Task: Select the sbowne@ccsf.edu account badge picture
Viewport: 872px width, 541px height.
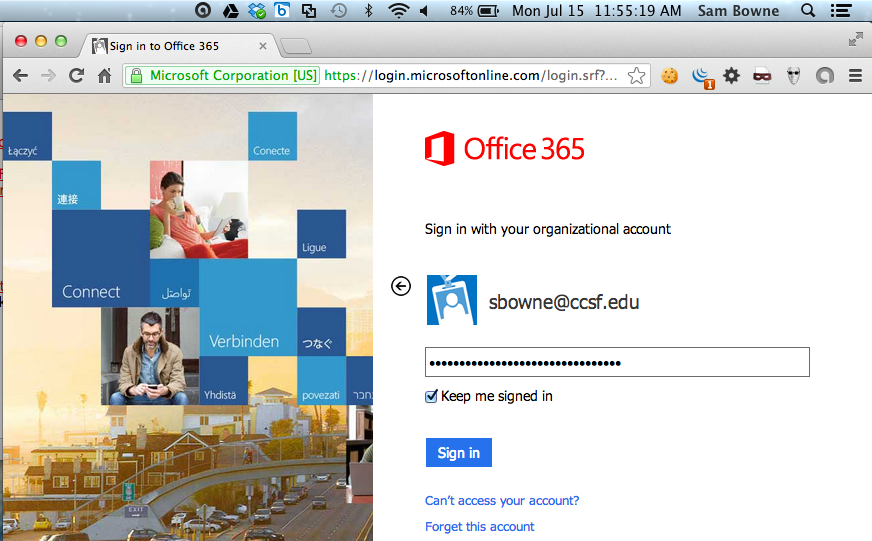Action: [452, 300]
